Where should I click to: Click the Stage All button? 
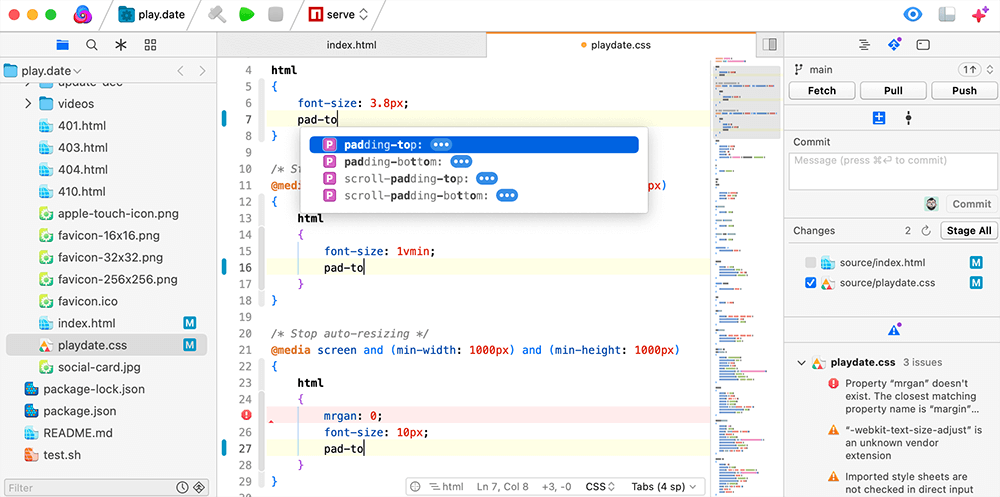pyautogui.click(x=969, y=230)
